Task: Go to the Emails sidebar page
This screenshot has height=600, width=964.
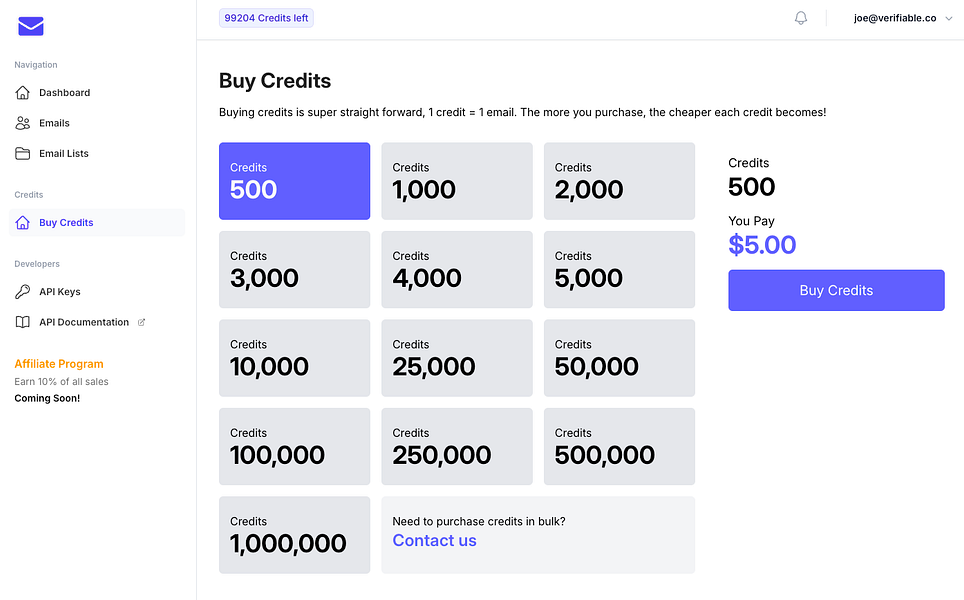Action: pos(54,123)
